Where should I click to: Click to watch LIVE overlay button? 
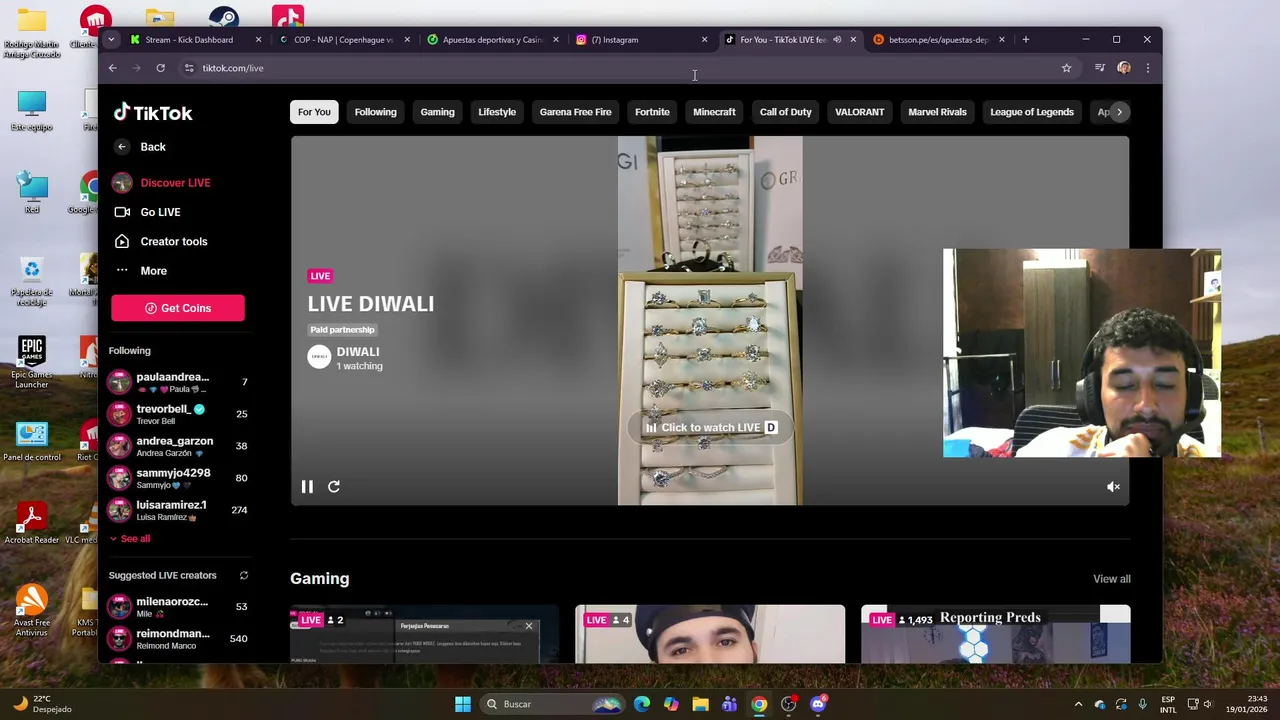click(x=711, y=428)
